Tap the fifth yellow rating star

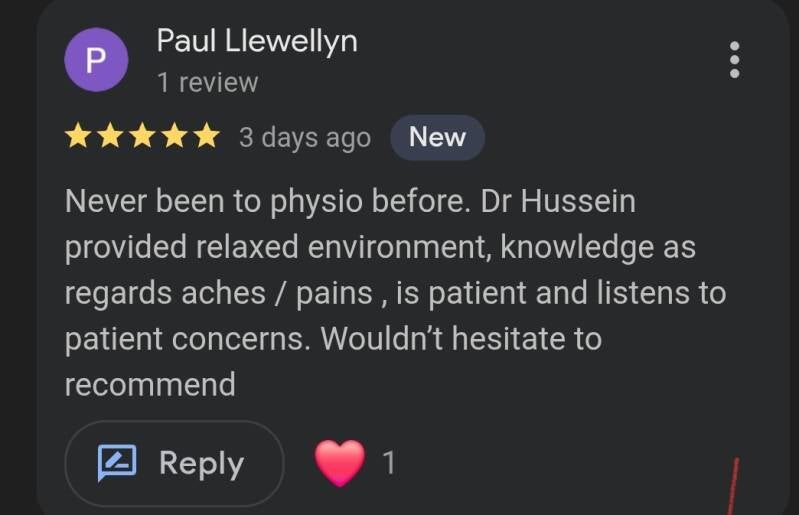206,137
